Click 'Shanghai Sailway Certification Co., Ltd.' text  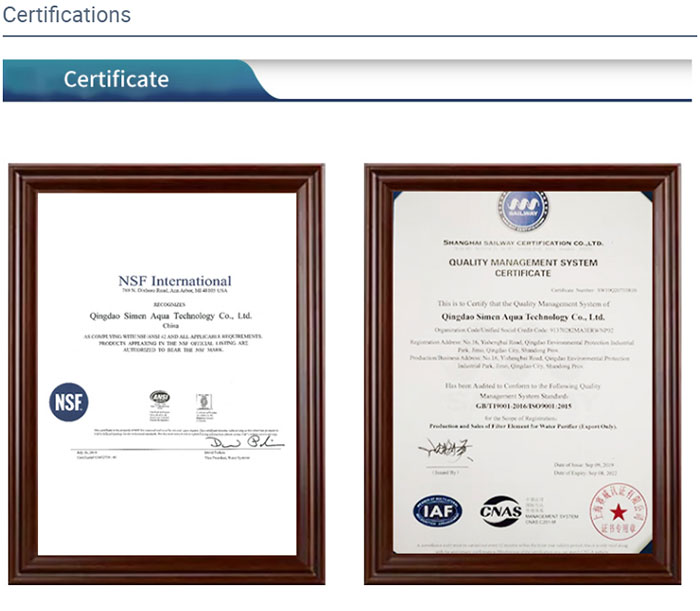tap(523, 243)
